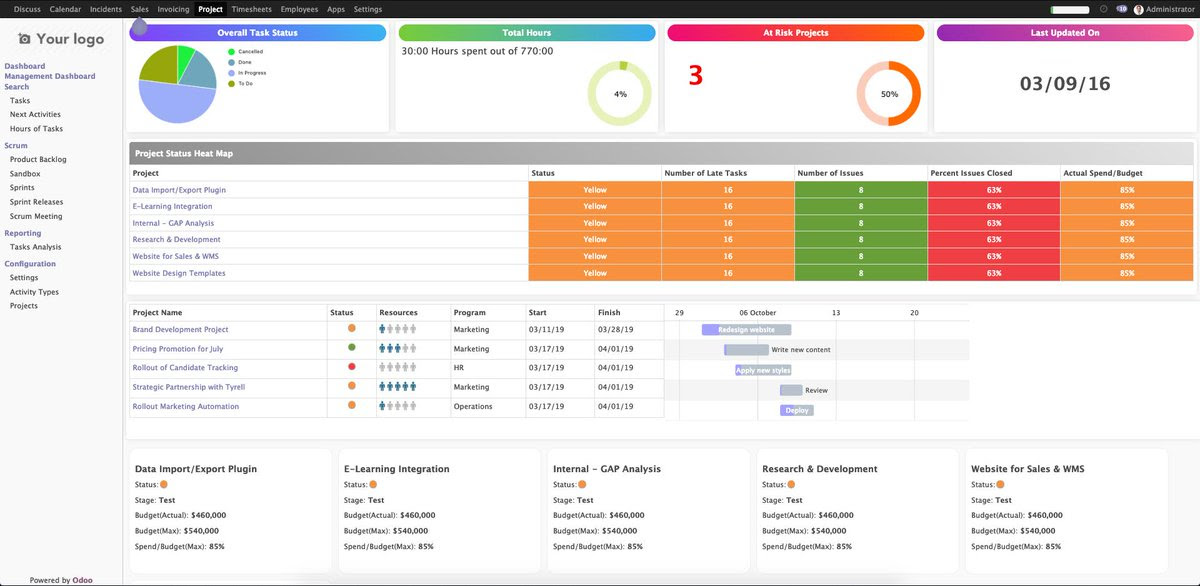Open Projects under Configuration
This screenshot has width=1200, height=586.
click(24, 306)
